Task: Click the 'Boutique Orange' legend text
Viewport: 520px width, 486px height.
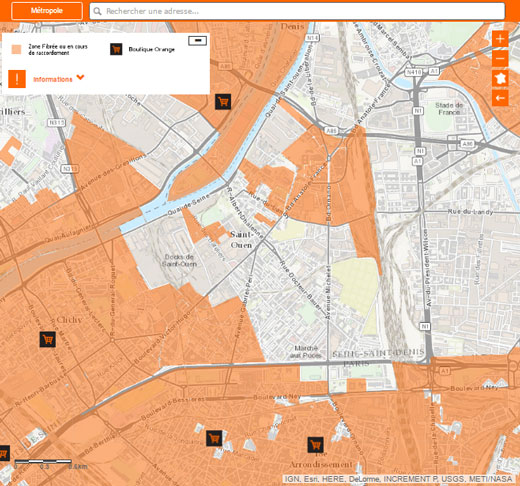Action: coord(152,50)
